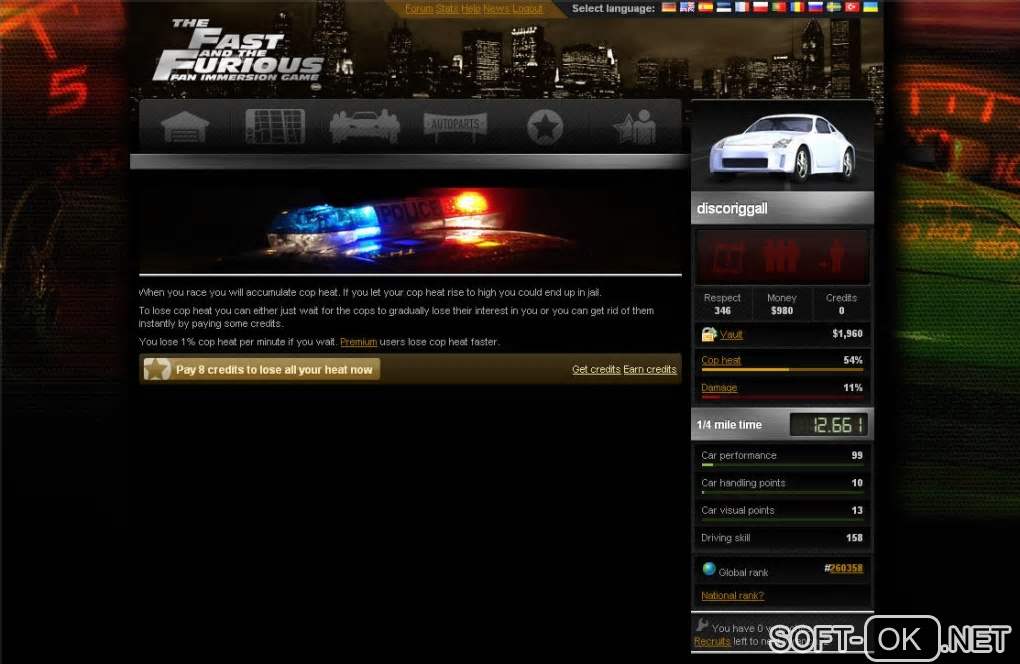Open the Vault link
This screenshot has width=1020, height=664.
click(x=731, y=334)
